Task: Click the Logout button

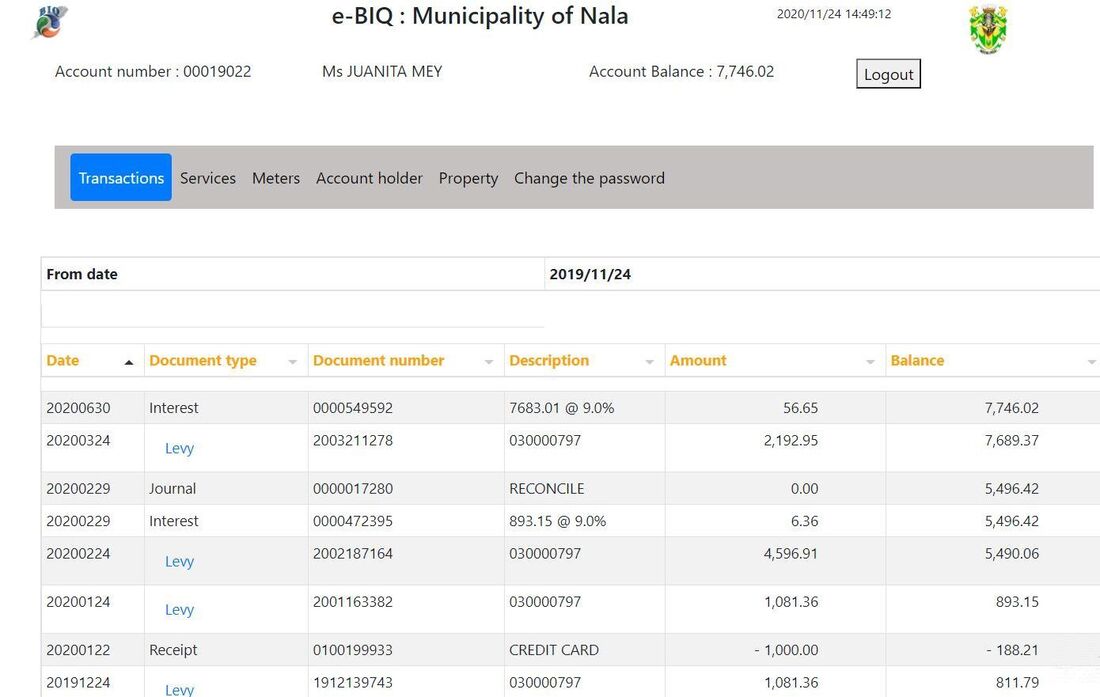Action: click(x=888, y=74)
